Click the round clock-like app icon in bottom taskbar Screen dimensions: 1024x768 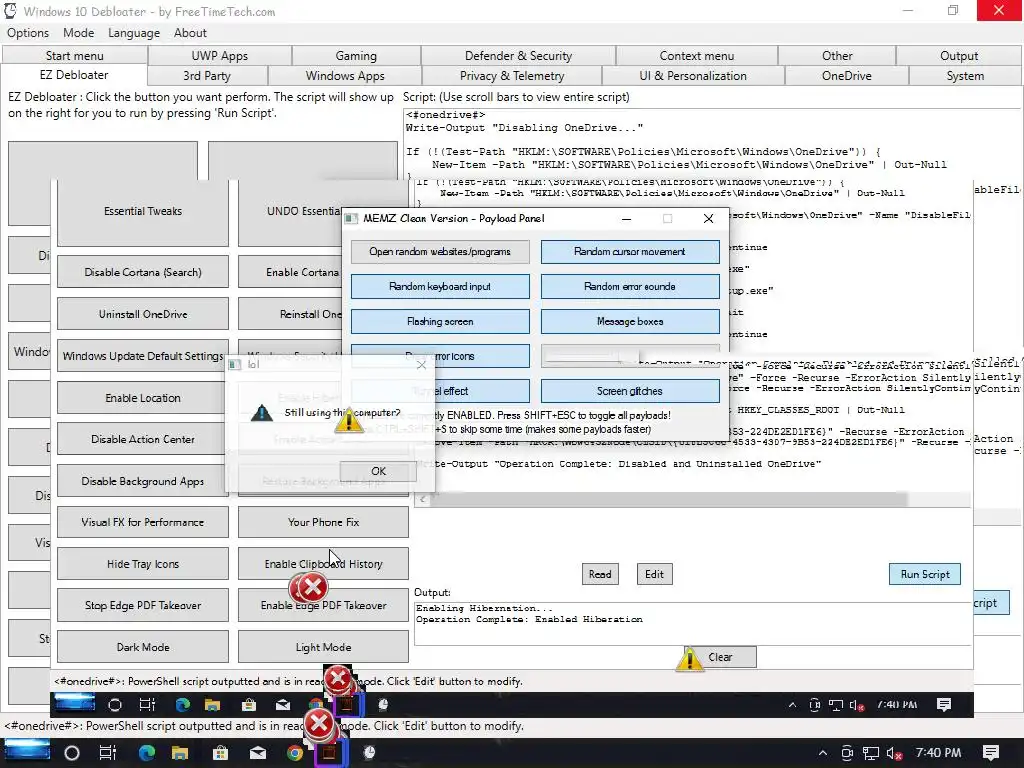(370, 753)
